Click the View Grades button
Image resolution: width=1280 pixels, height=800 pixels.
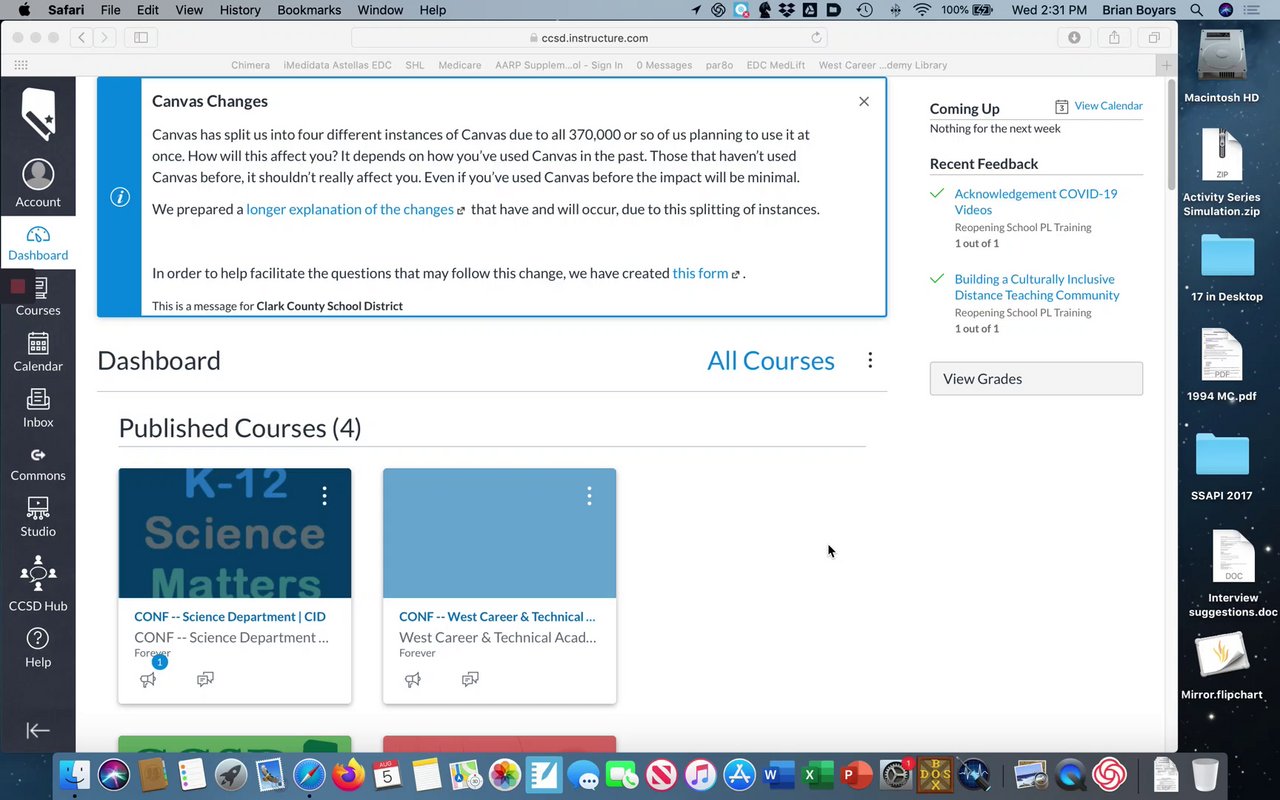pyautogui.click(x=1036, y=379)
